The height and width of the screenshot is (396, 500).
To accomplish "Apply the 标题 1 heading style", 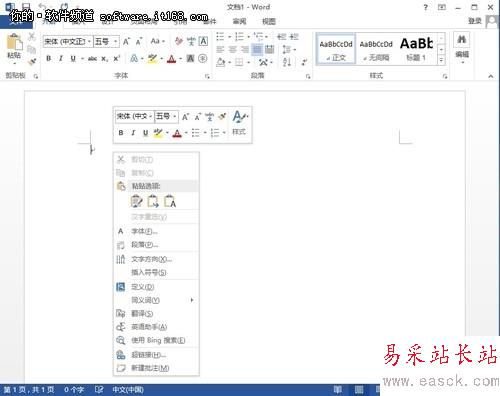I will click(x=416, y=49).
